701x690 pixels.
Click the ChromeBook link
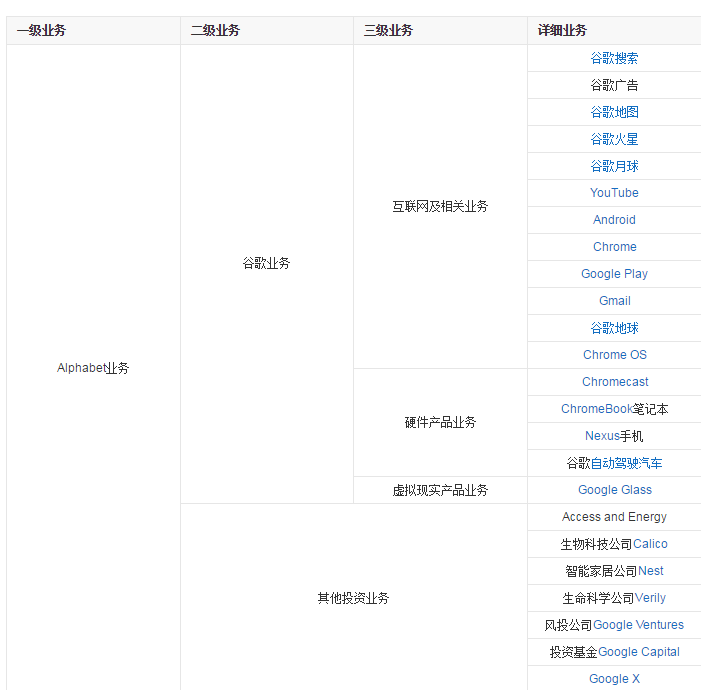pyautogui.click(x=596, y=409)
